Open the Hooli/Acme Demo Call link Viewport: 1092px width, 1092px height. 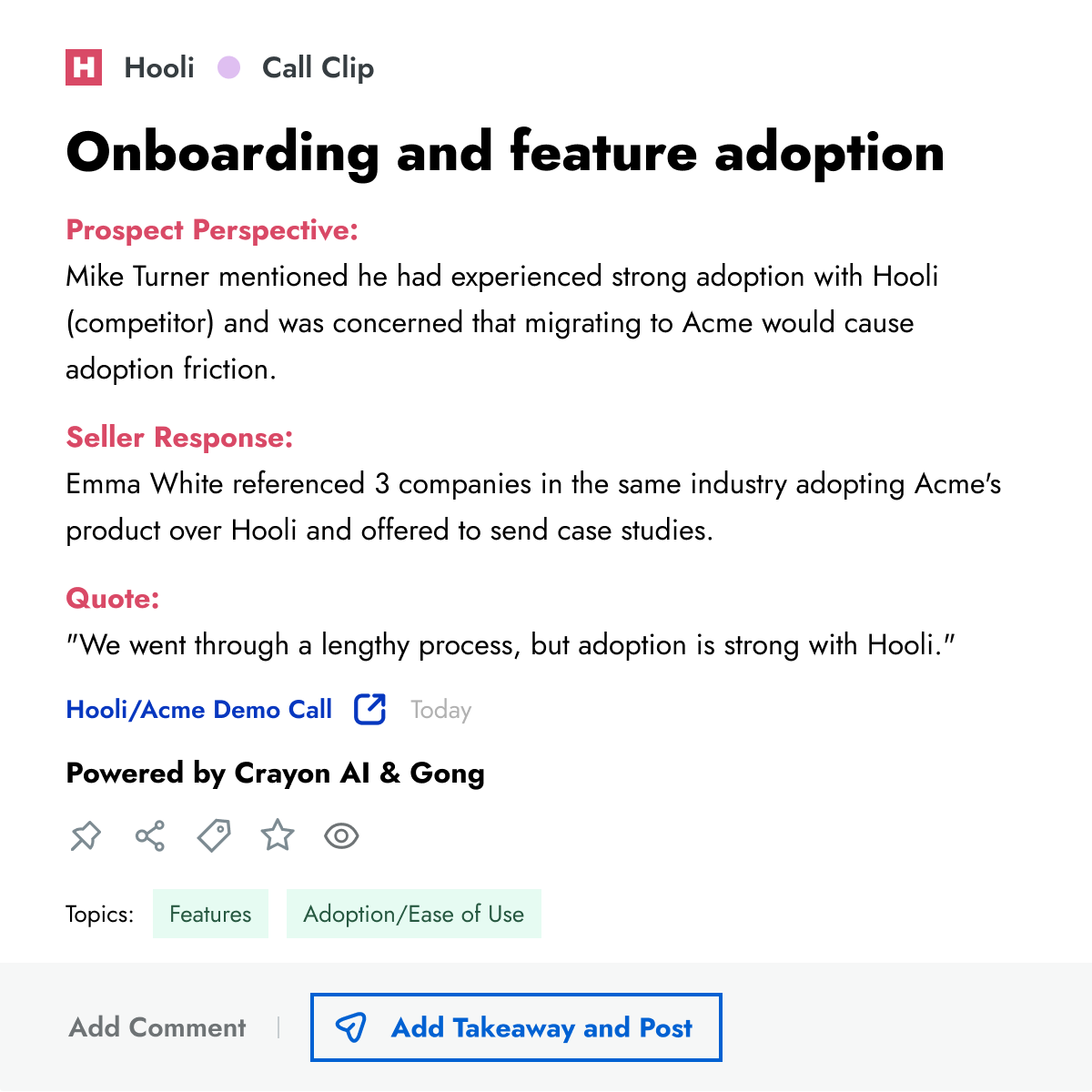click(198, 709)
